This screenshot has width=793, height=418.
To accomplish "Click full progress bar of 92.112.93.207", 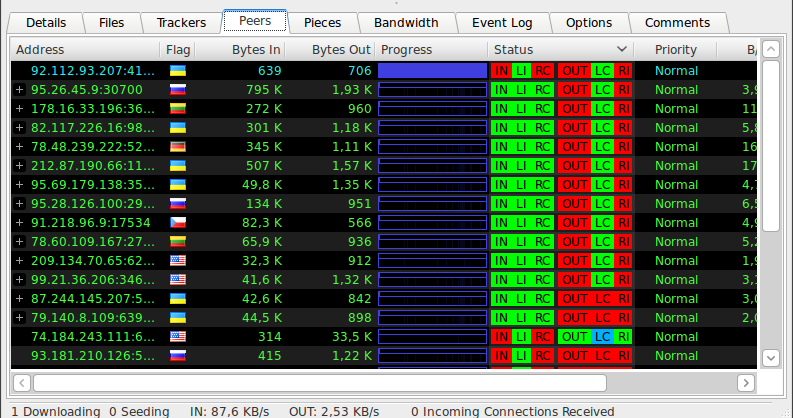I will (432, 71).
